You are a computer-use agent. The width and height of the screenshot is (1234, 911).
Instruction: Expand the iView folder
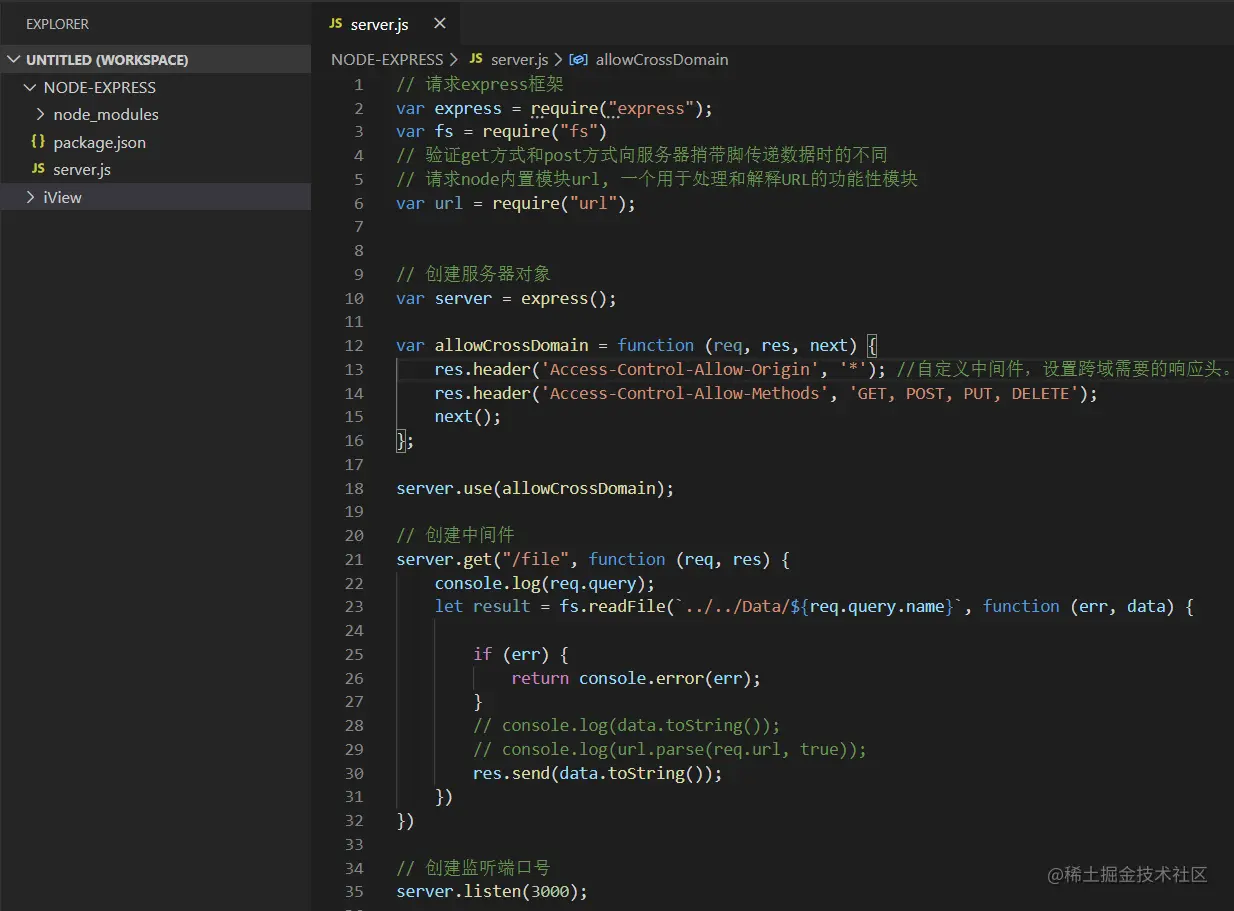click(x=30, y=197)
